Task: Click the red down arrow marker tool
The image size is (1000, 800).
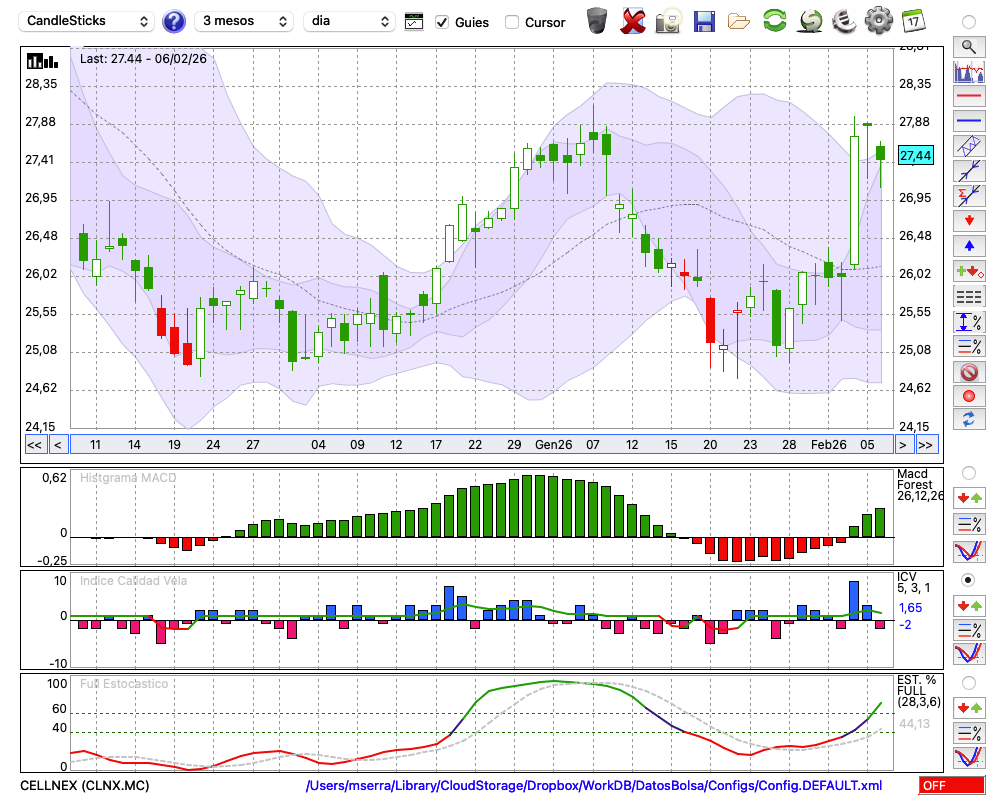Action: (969, 221)
